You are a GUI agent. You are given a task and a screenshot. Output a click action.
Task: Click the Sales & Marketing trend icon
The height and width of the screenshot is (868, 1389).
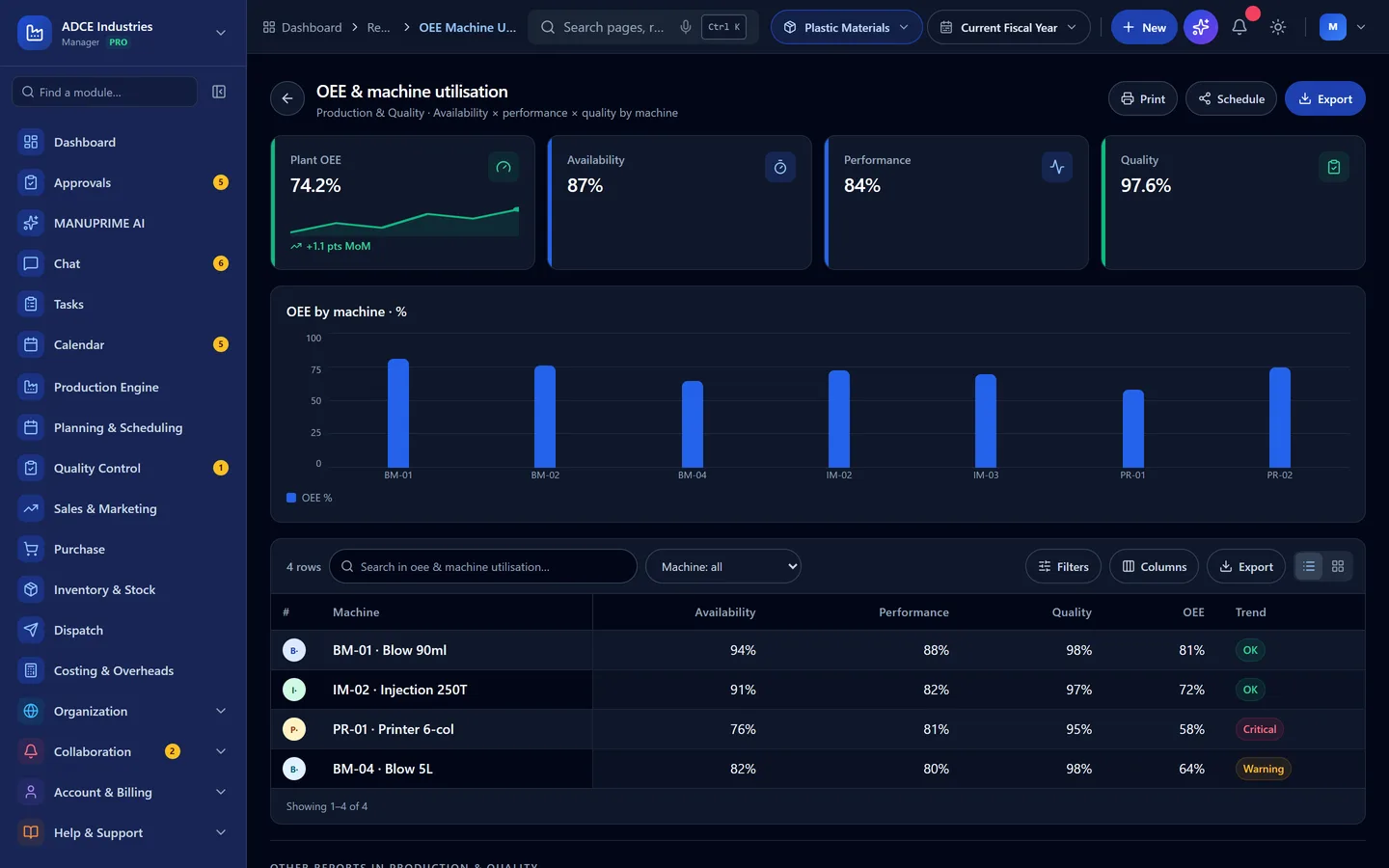pos(31,508)
